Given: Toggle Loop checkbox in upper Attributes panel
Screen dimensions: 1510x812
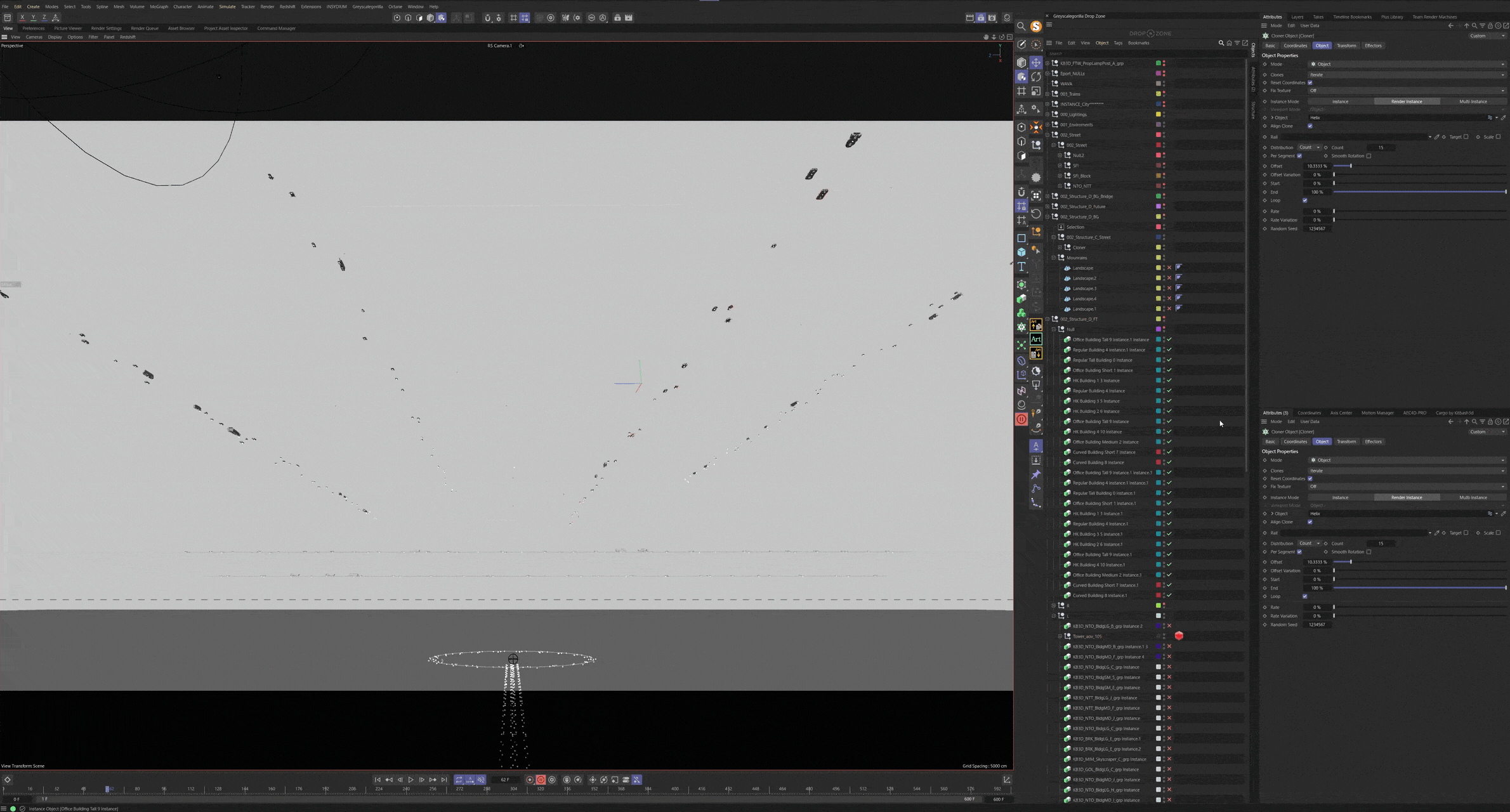Looking at the screenshot, I should click(1305, 200).
